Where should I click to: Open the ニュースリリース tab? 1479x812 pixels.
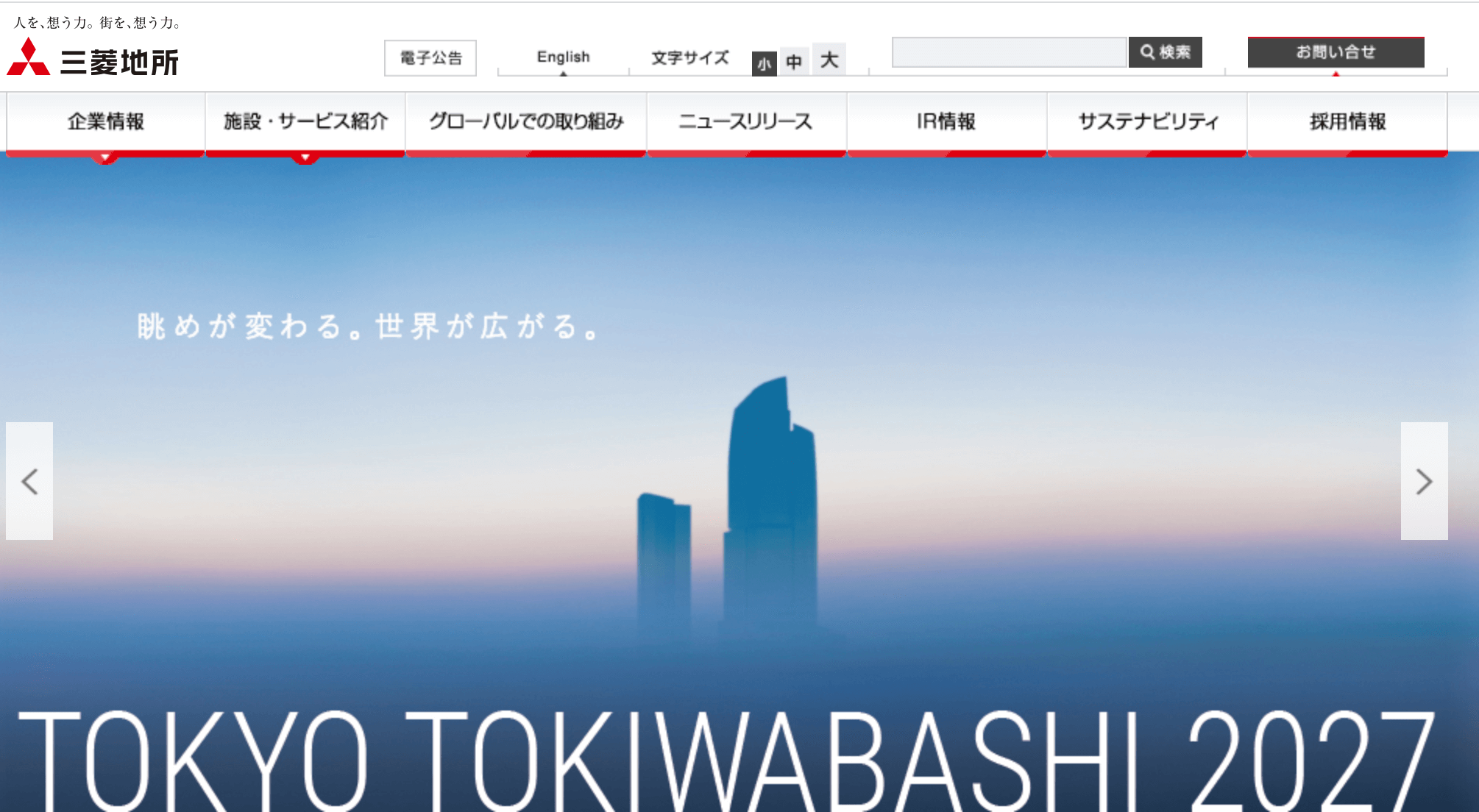coord(745,122)
